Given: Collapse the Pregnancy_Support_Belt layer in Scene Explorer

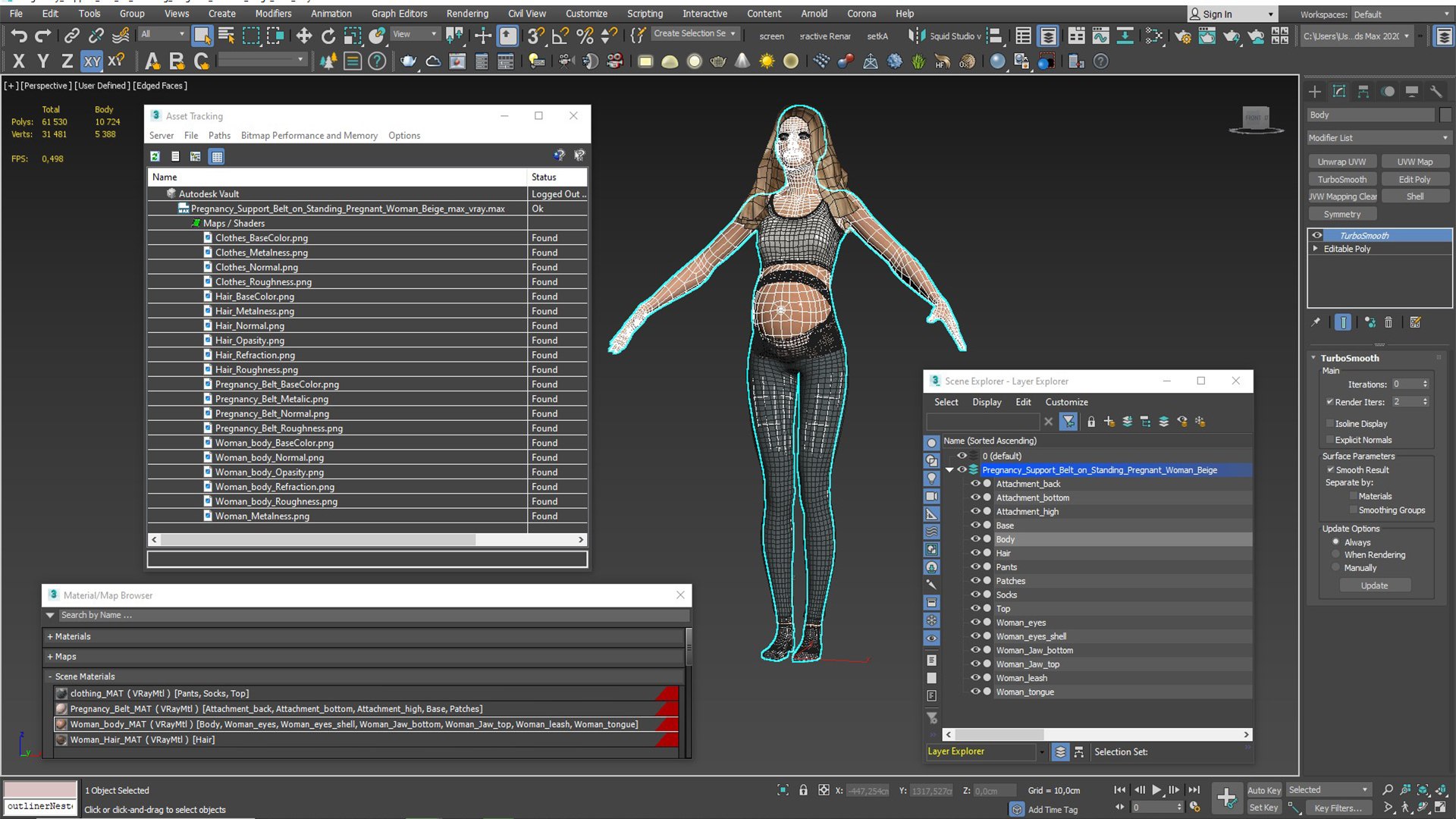Looking at the screenshot, I should 949,470.
